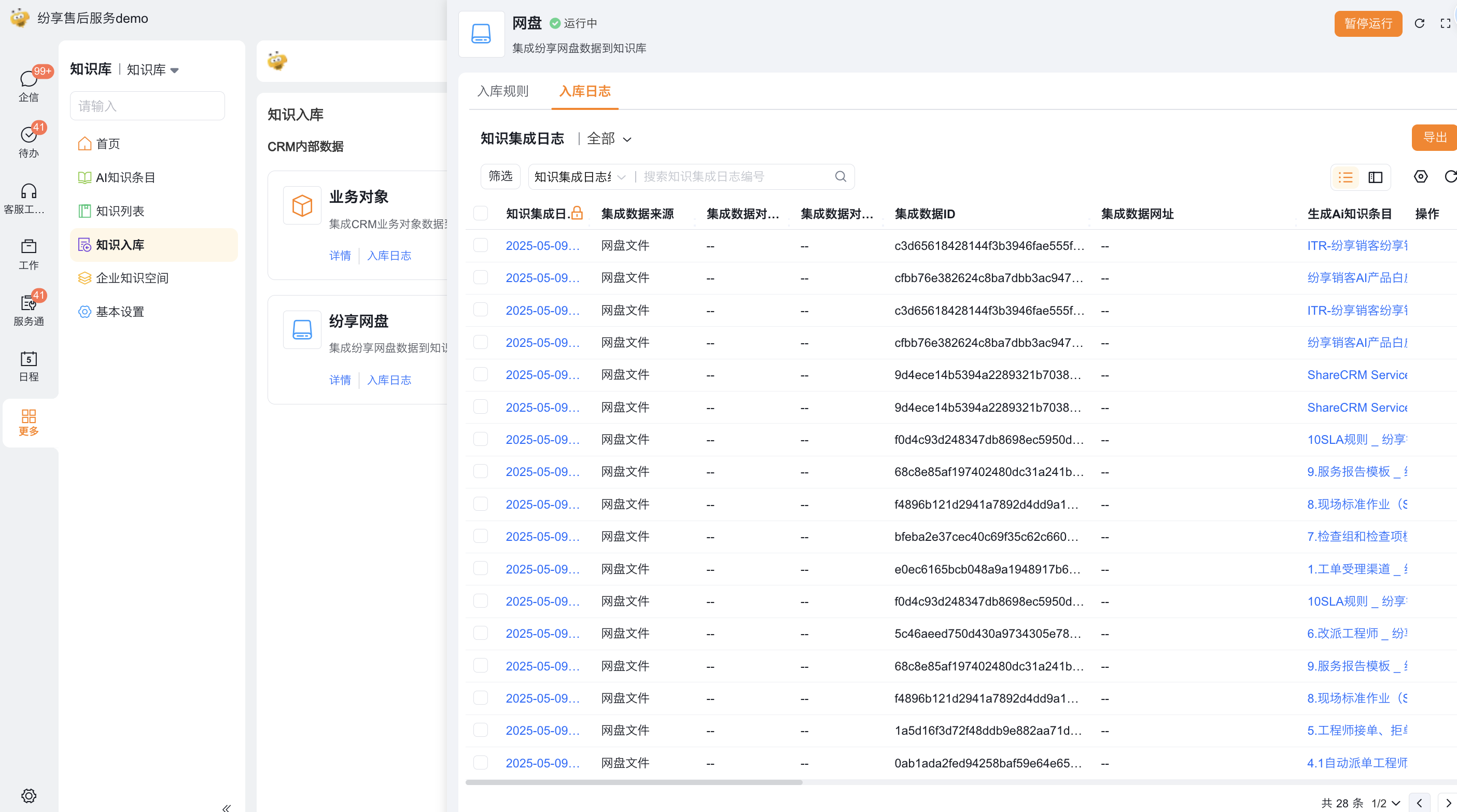This screenshot has width=1457, height=812.
Task: Click the 纷享网盘 drive icon
Action: (x=302, y=330)
